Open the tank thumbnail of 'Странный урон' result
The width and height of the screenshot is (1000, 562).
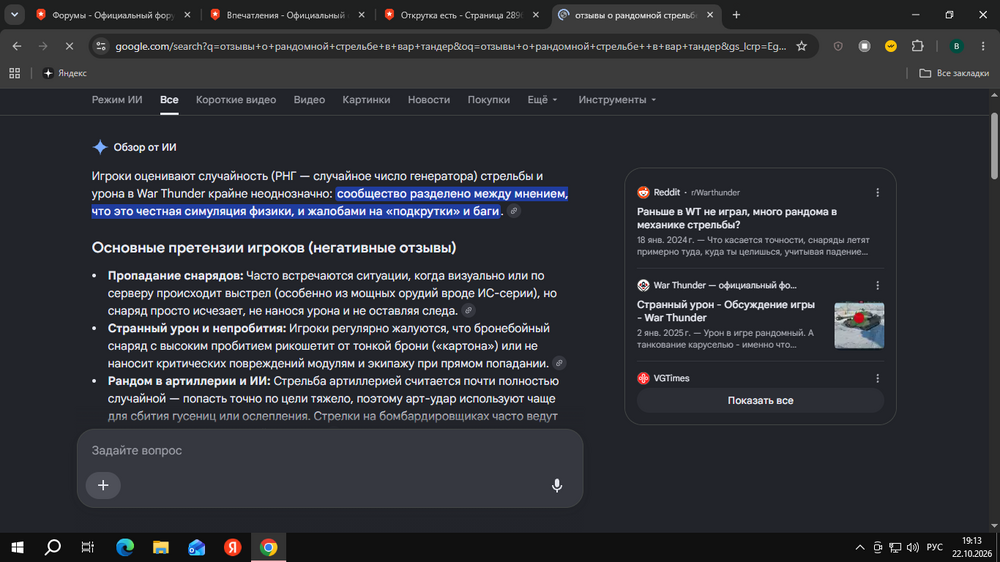pos(859,325)
